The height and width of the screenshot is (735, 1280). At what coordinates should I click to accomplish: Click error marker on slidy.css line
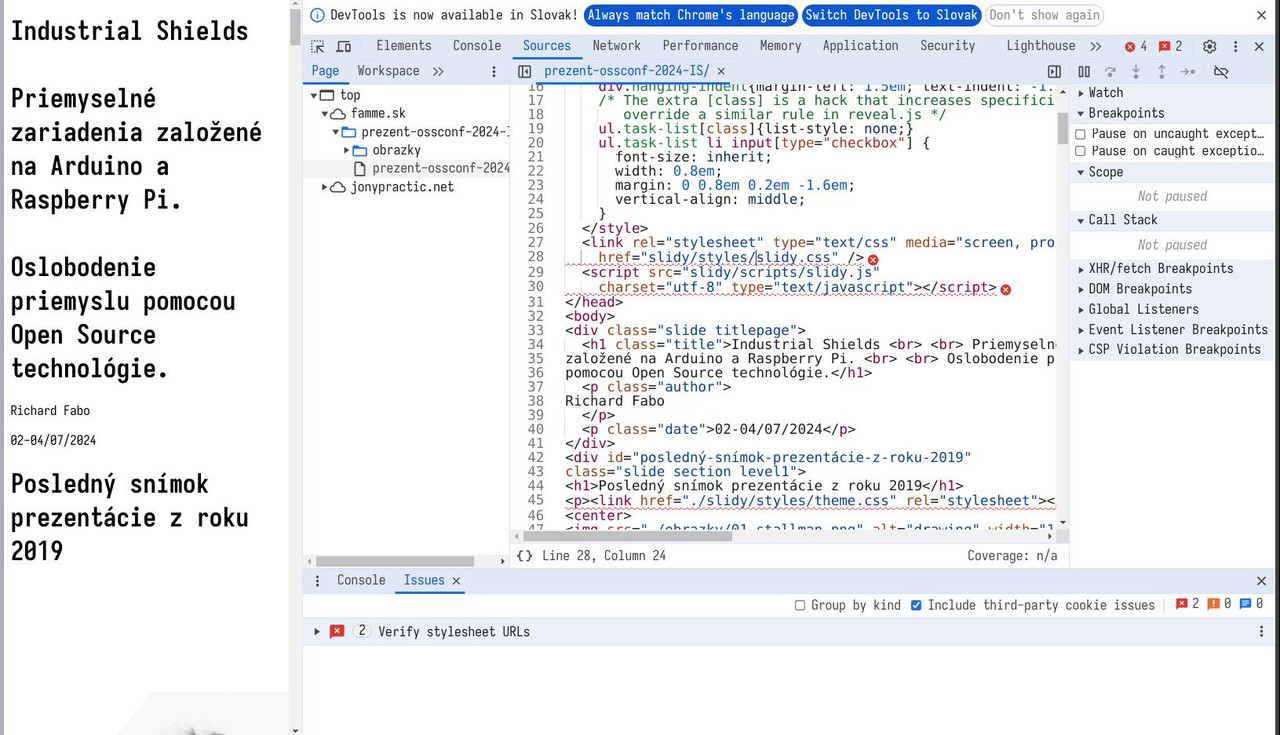[873, 259]
